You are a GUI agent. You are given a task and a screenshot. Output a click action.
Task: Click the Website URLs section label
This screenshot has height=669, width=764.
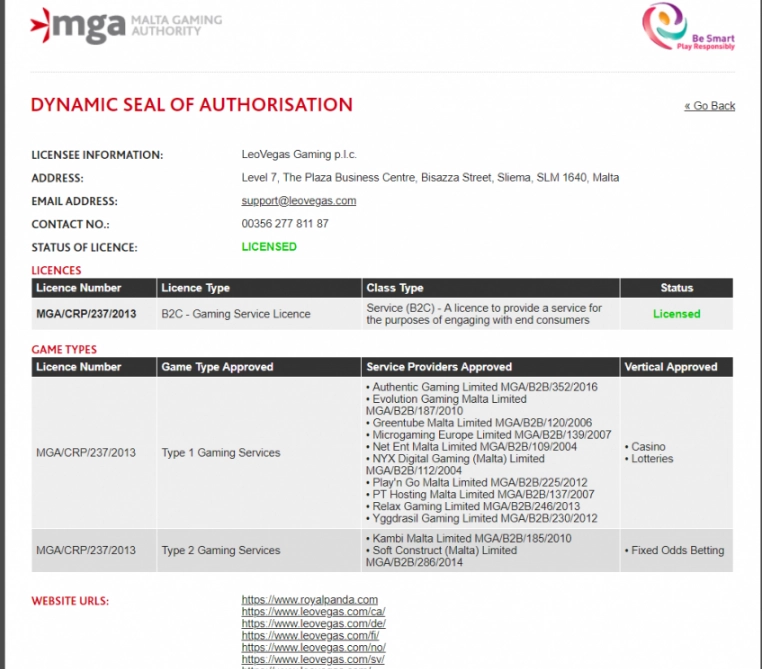70,601
